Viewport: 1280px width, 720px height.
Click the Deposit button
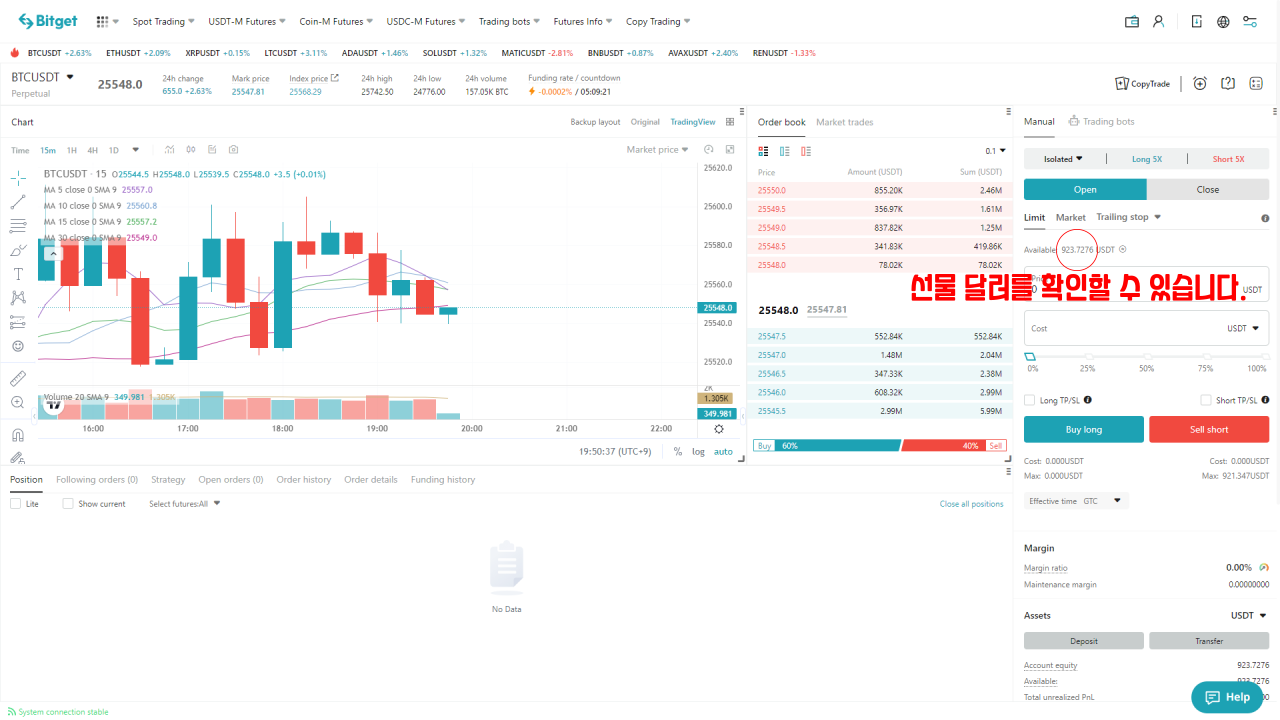1084,641
